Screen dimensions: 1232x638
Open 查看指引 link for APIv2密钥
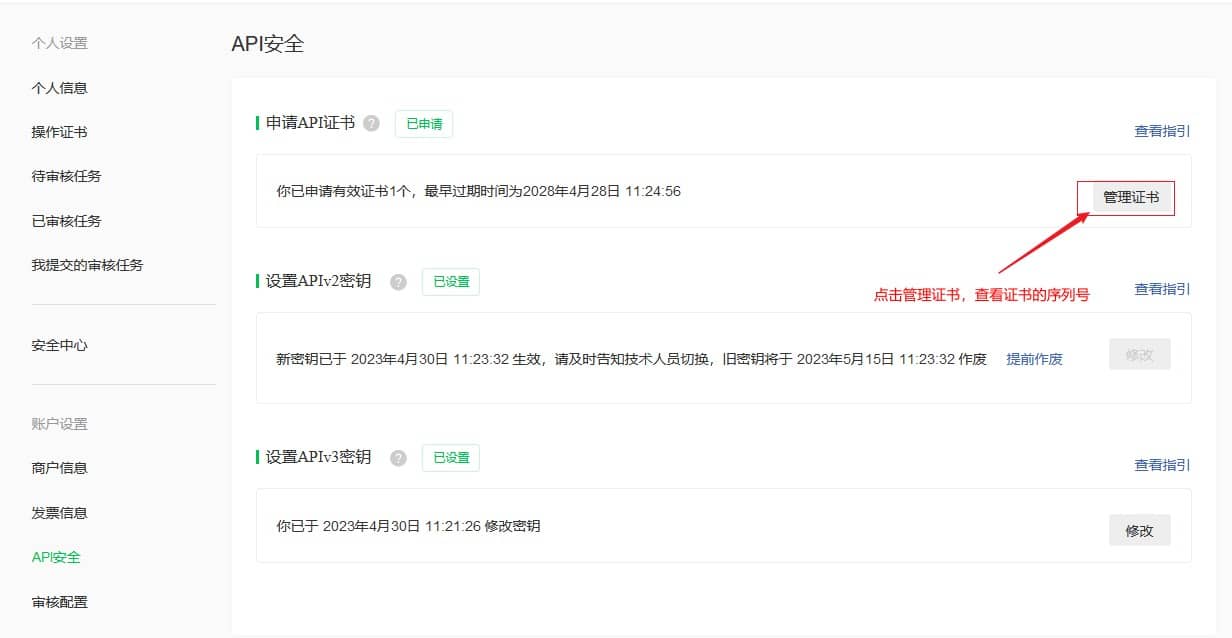pos(1161,289)
